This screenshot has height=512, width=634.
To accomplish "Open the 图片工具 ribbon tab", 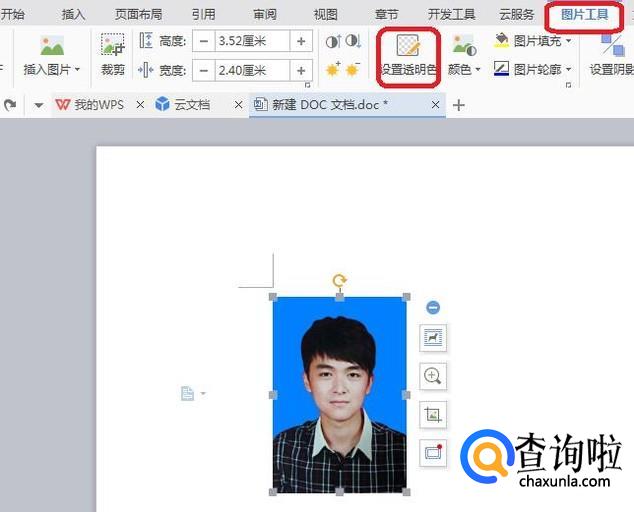I will [584, 15].
